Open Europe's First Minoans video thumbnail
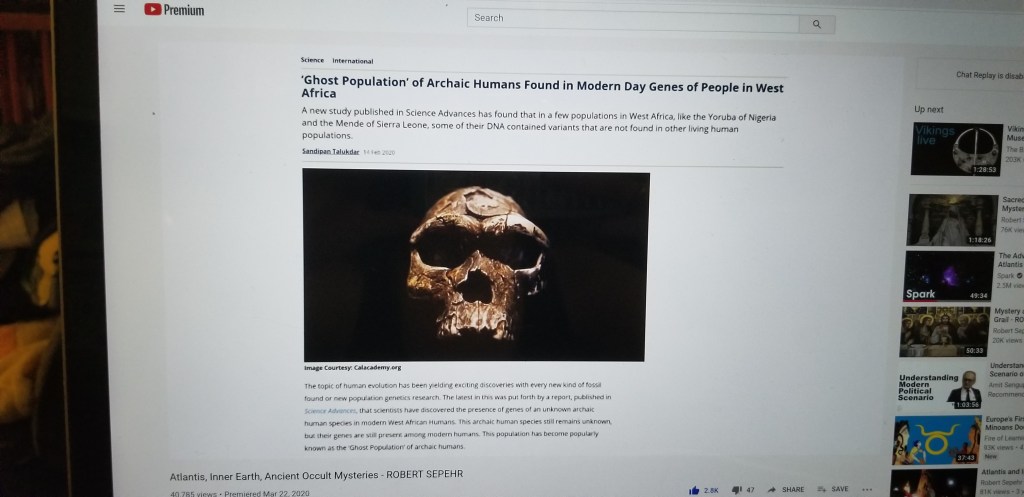The width and height of the screenshot is (1024, 497). tap(938, 440)
